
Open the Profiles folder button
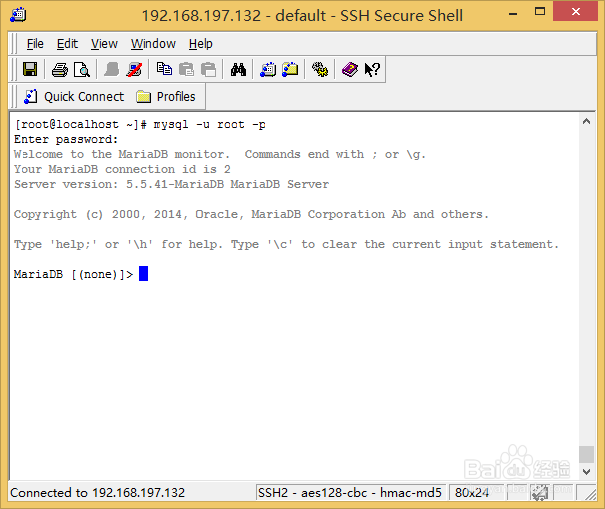coord(166,96)
